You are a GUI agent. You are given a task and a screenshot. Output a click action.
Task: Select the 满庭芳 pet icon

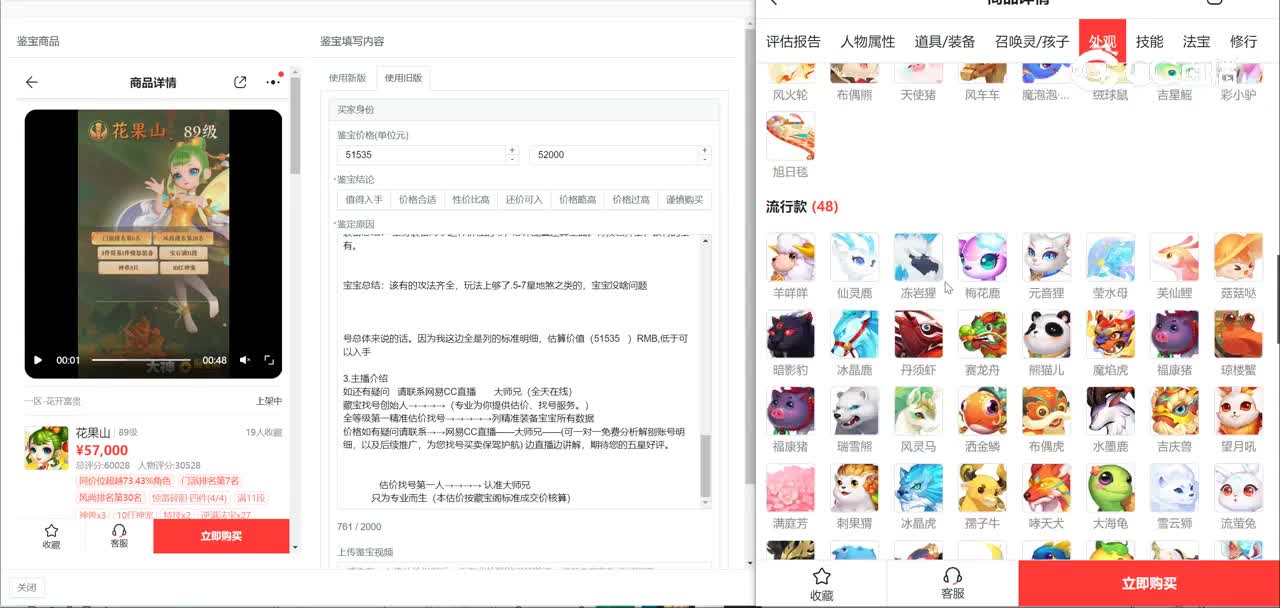[x=791, y=488]
